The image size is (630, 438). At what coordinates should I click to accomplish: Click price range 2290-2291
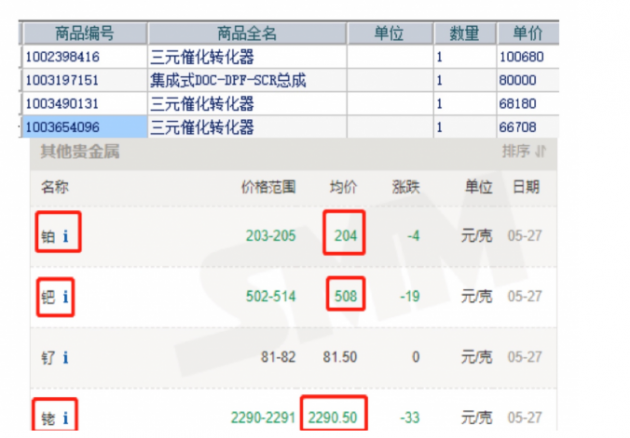tap(263, 418)
